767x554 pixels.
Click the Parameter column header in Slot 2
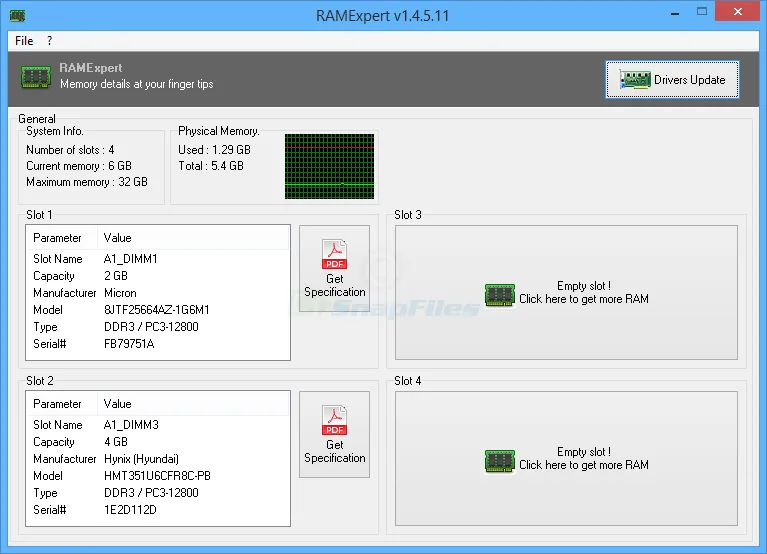point(58,404)
